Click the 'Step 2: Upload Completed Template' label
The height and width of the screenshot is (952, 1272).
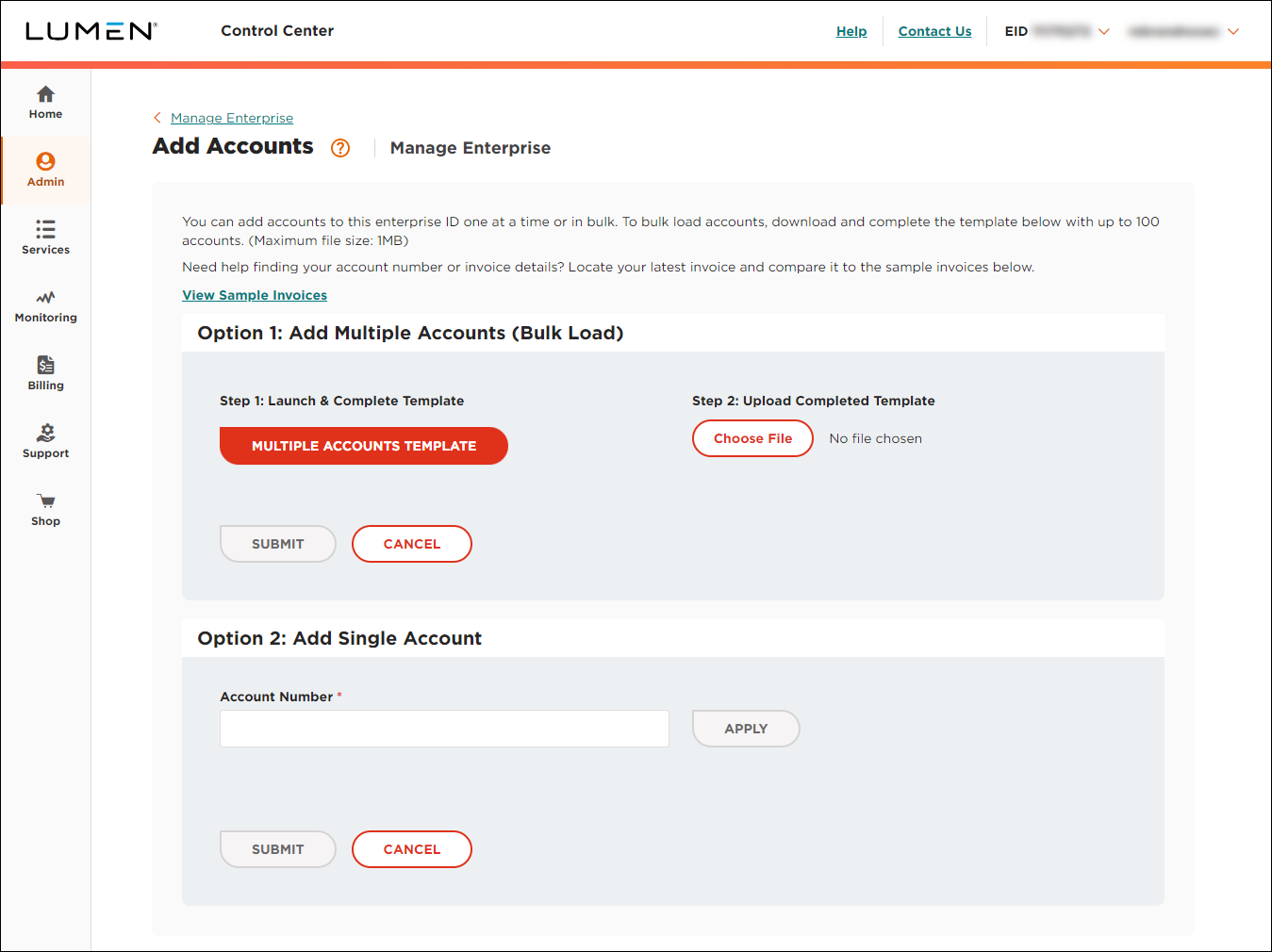(x=814, y=401)
